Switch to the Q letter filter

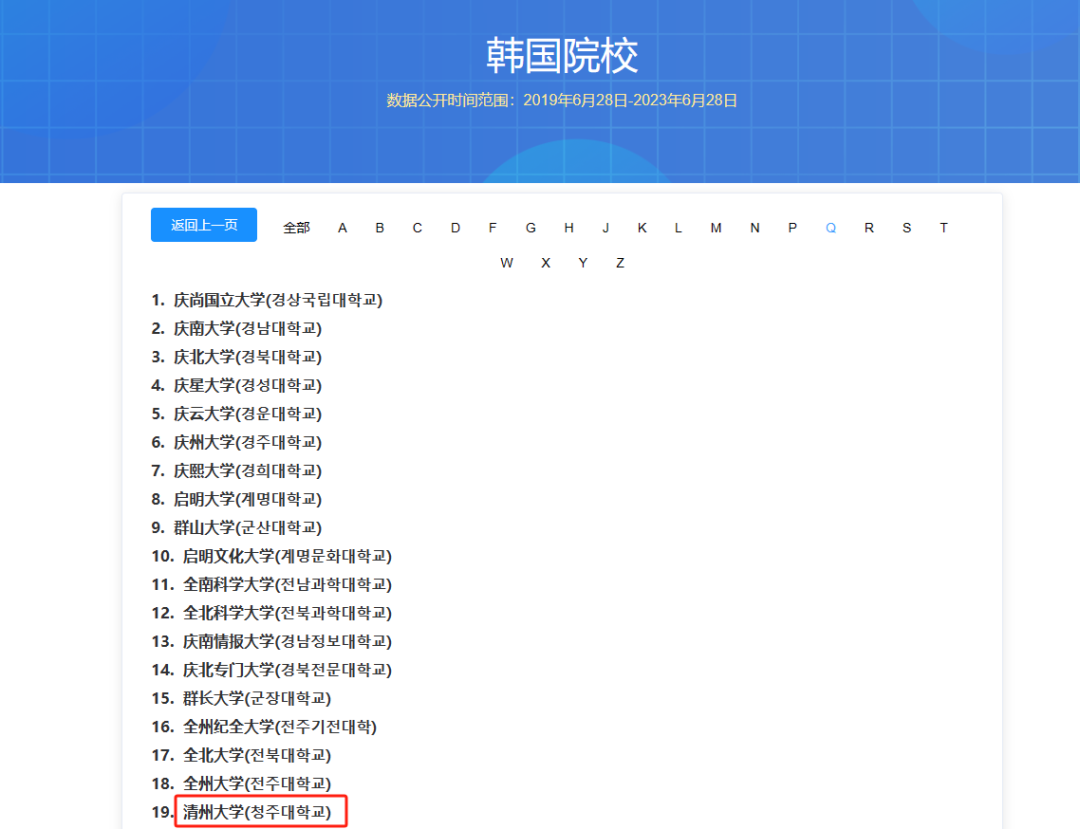coord(830,227)
